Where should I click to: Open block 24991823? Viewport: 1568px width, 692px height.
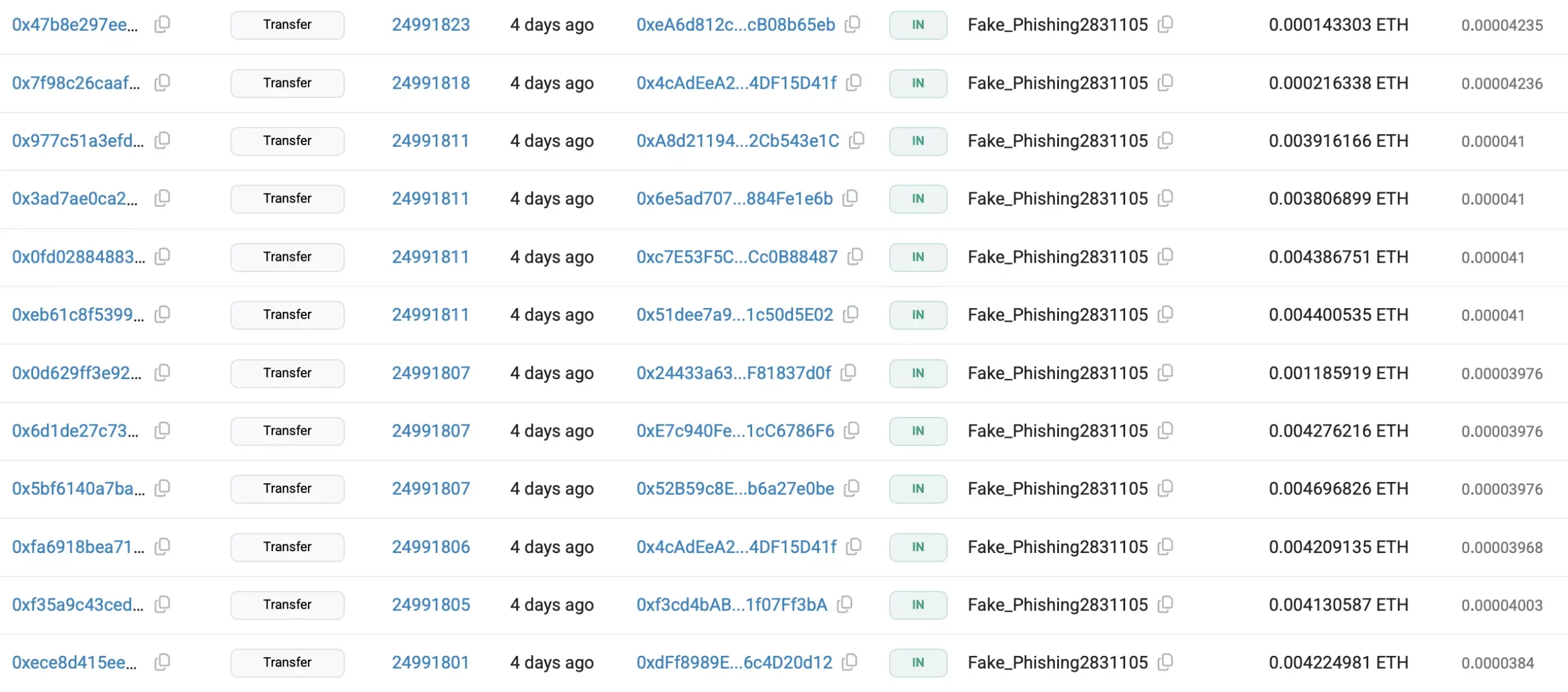coord(431,24)
